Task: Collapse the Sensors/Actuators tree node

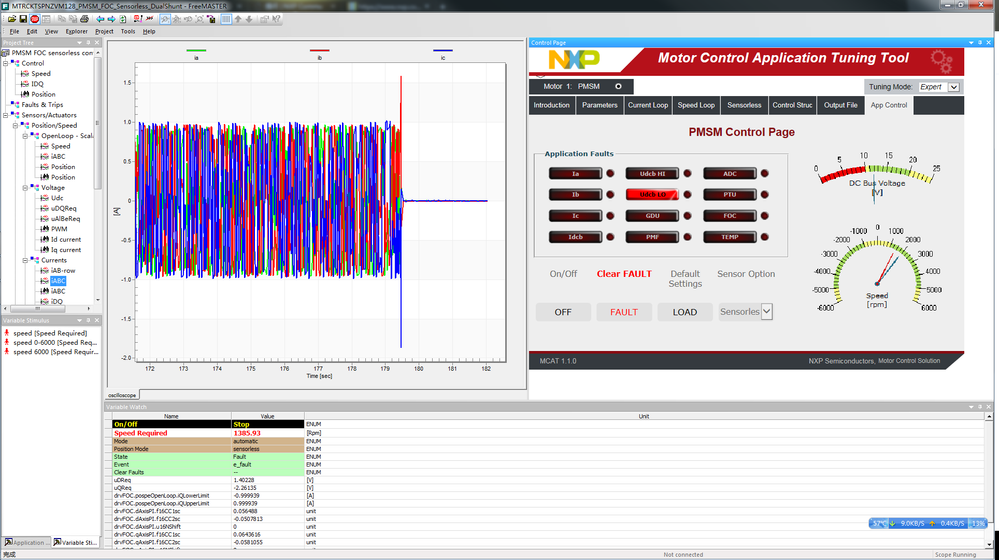Action: [6, 115]
